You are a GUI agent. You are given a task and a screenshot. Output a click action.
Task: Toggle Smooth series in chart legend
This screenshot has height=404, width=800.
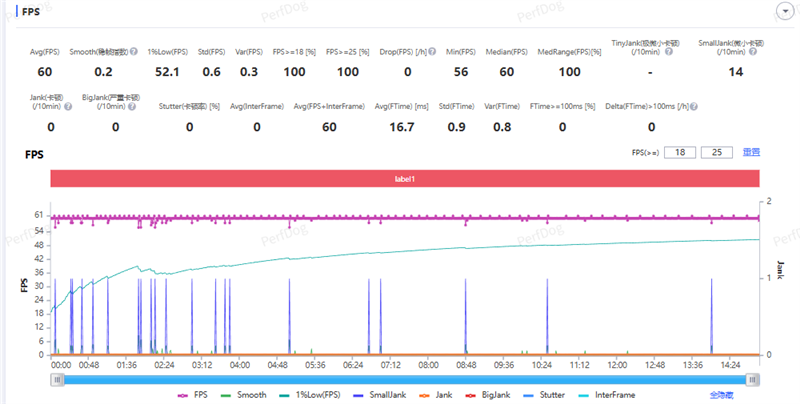click(x=244, y=395)
